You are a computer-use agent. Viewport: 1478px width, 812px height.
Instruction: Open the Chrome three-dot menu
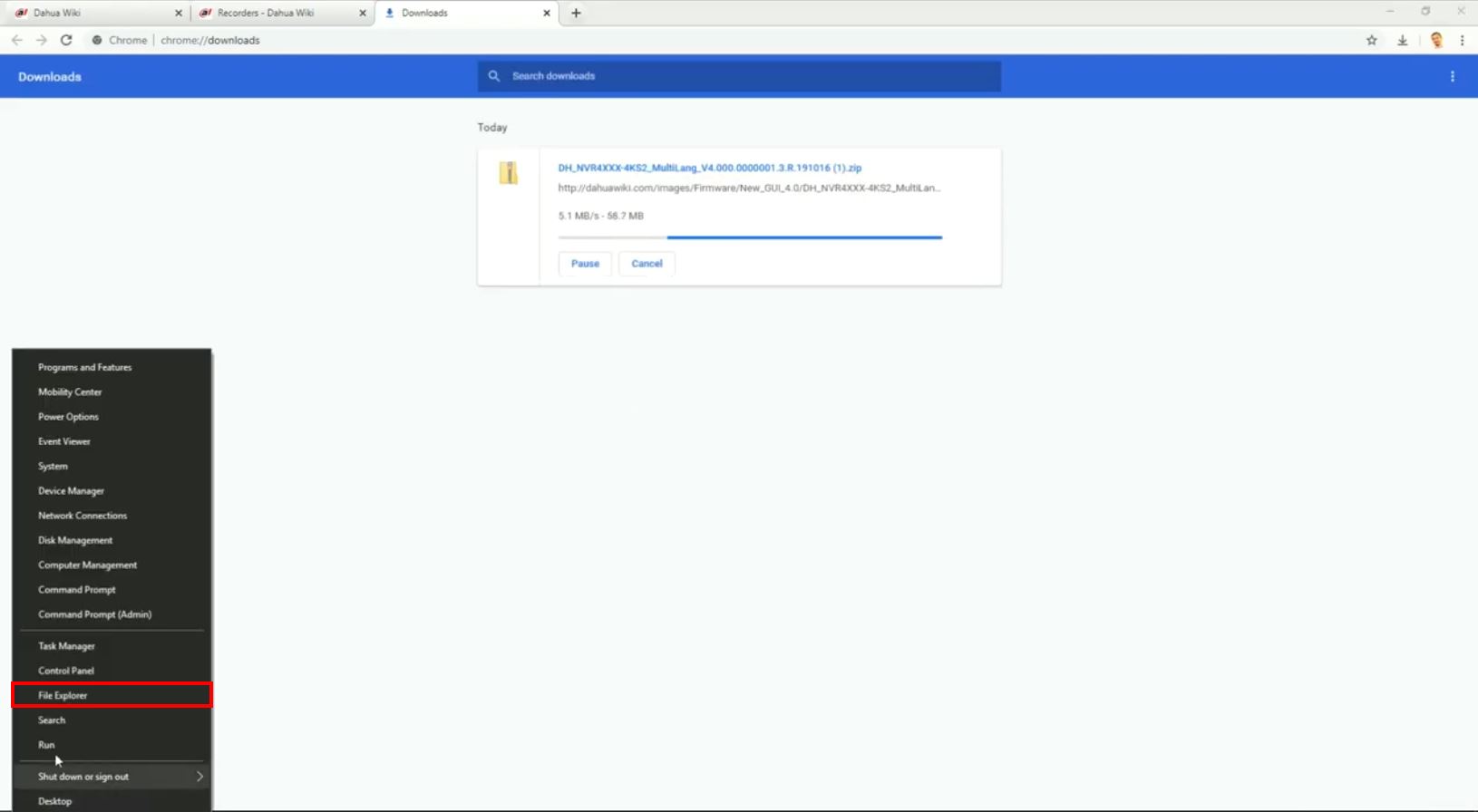click(1462, 40)
